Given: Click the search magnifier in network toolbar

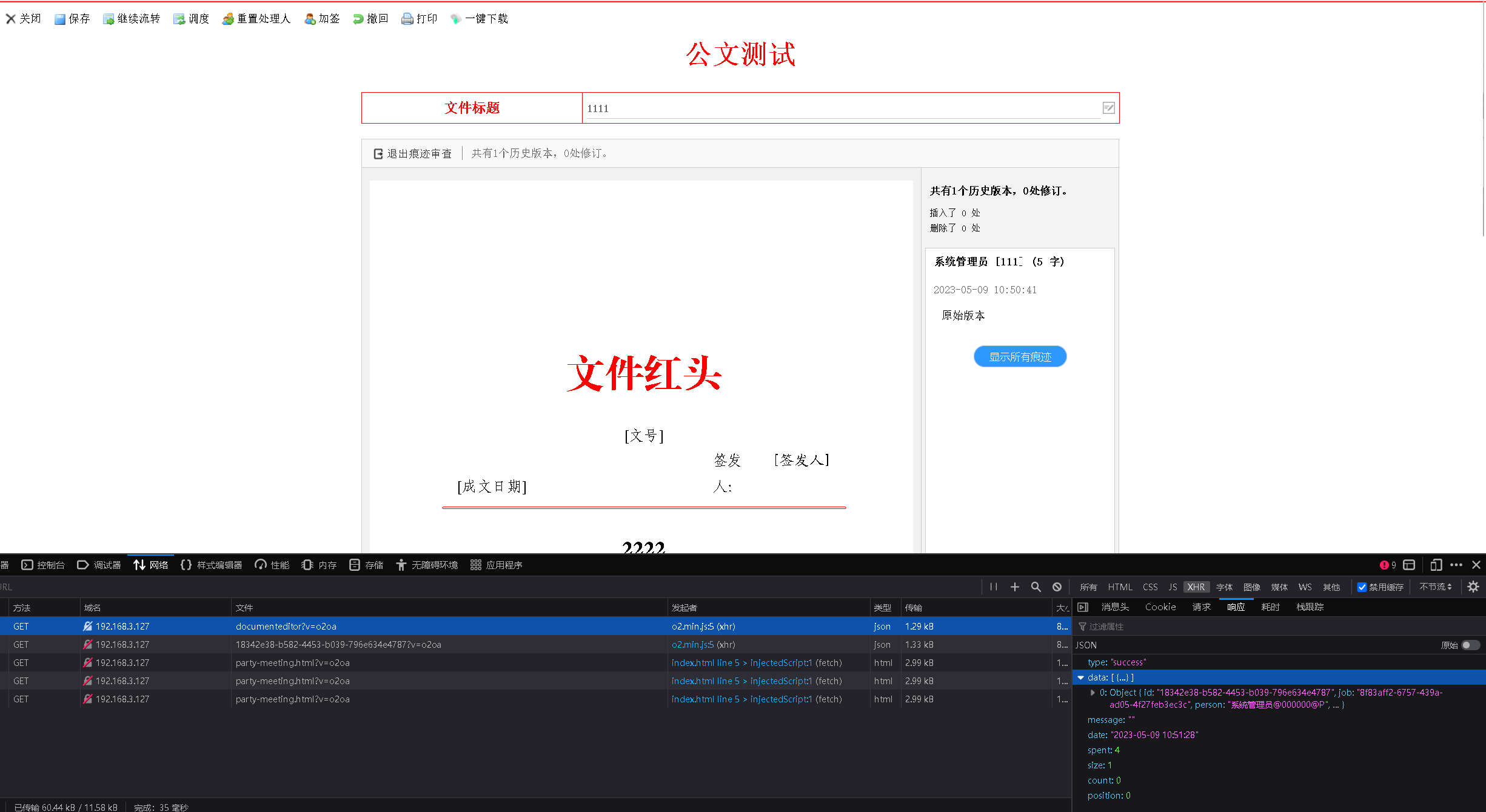Looking at the screenshot, I should [1036, 587].
